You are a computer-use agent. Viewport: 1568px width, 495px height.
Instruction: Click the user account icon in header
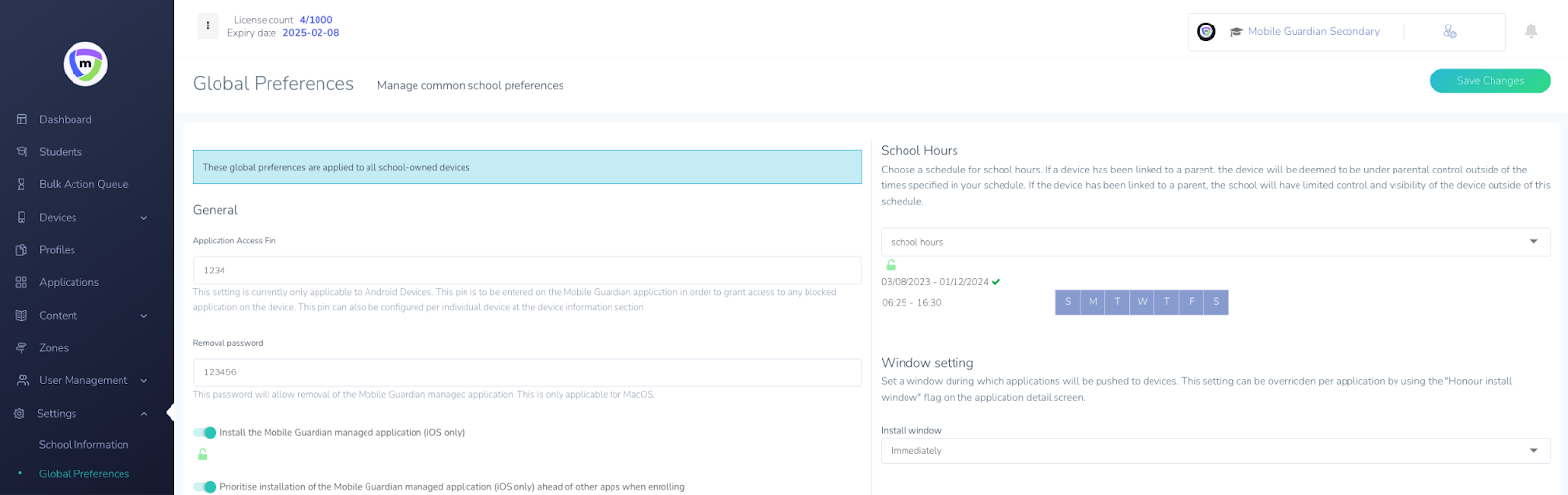[1449, 31]
